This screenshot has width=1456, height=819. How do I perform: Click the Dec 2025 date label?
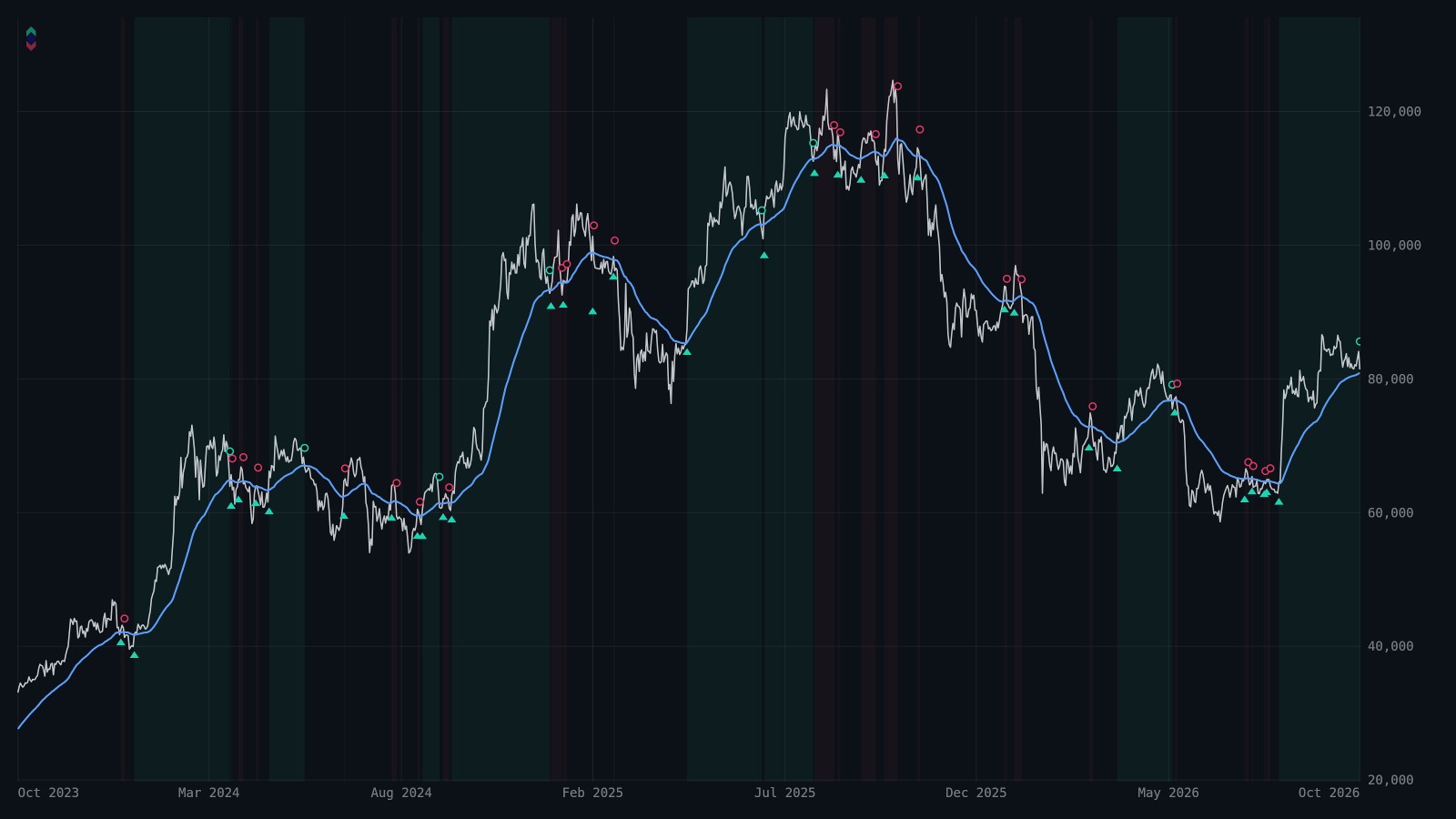(x=976, y=793)
